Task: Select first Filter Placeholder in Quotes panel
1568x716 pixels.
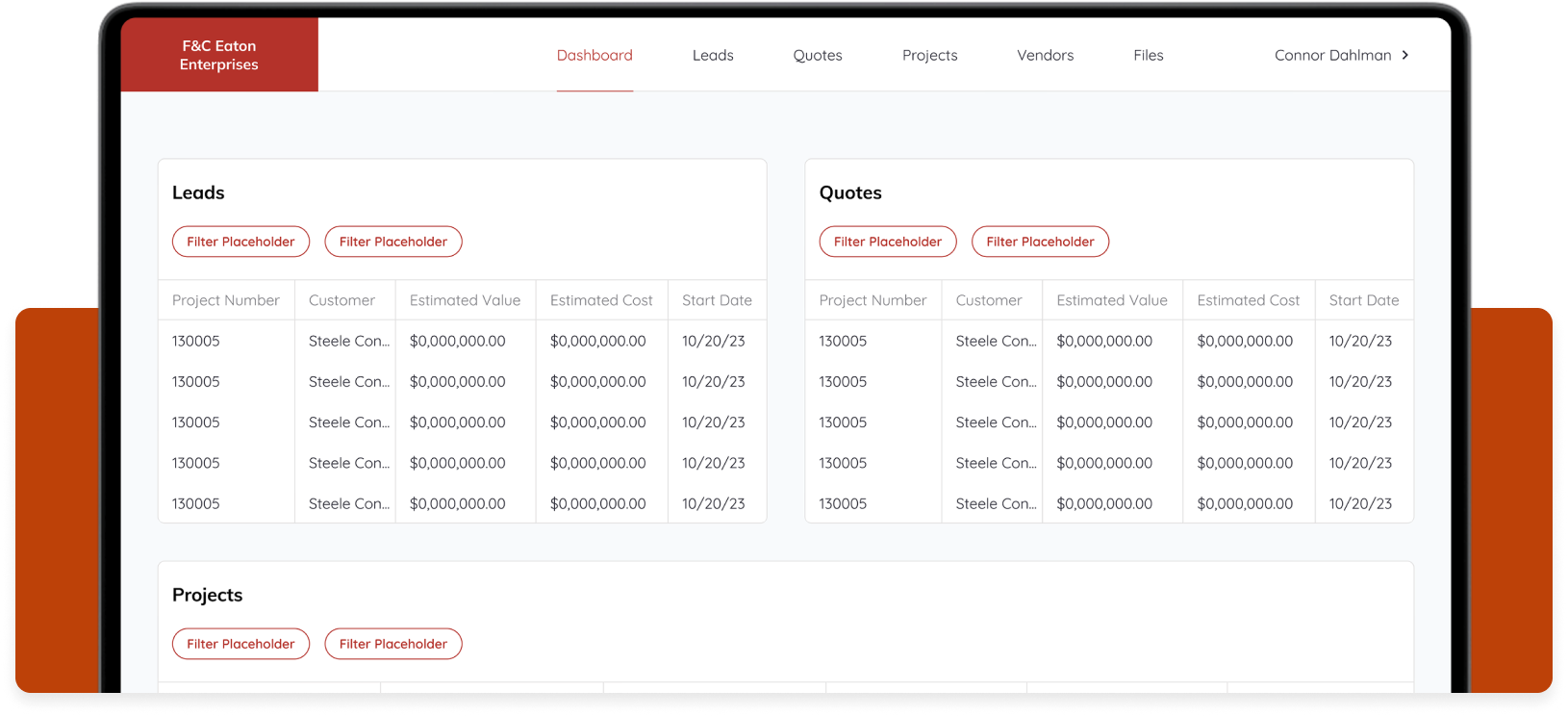Action: pyautogui.click(x=888, y=242)
